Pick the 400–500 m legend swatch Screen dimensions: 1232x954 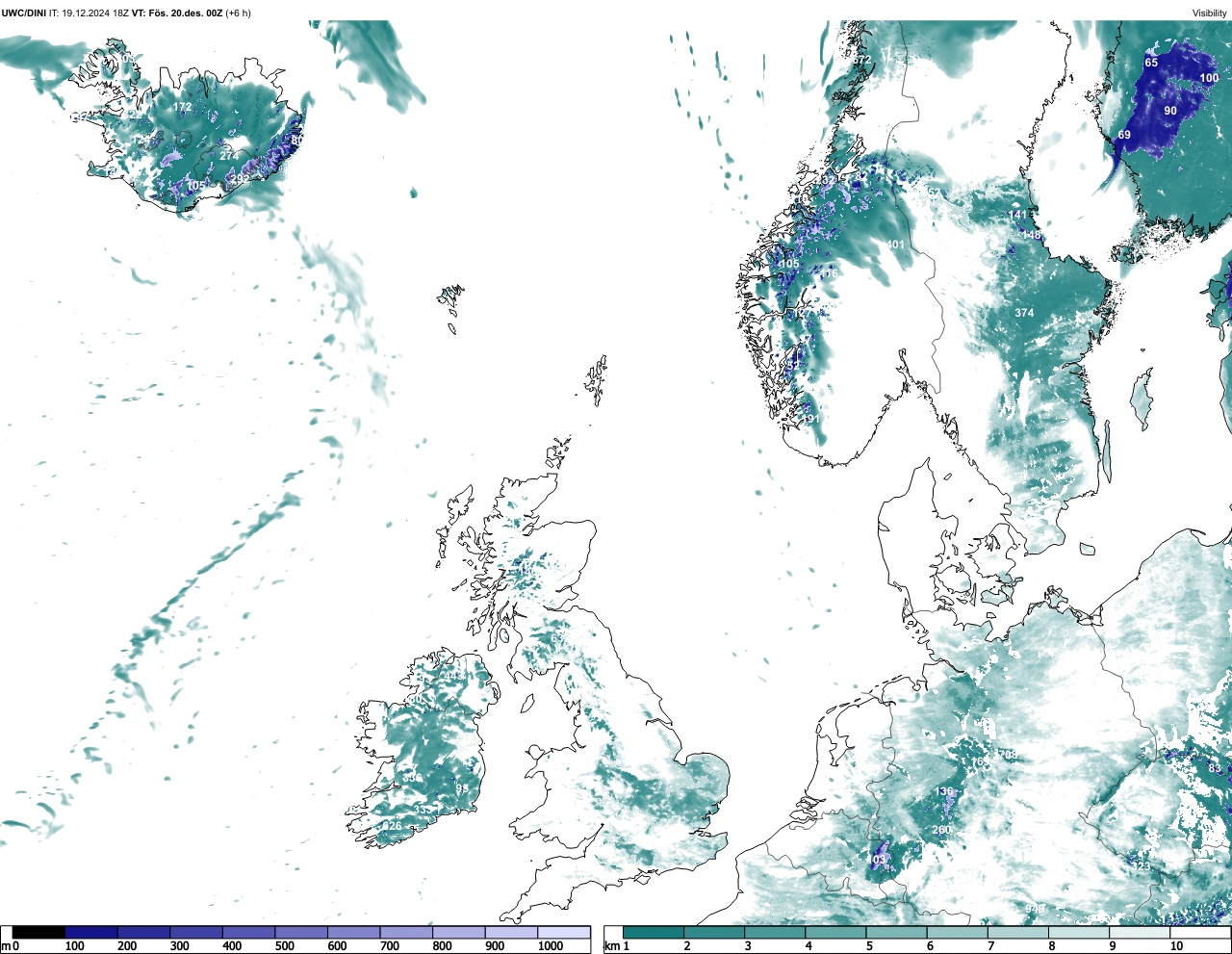248,932
